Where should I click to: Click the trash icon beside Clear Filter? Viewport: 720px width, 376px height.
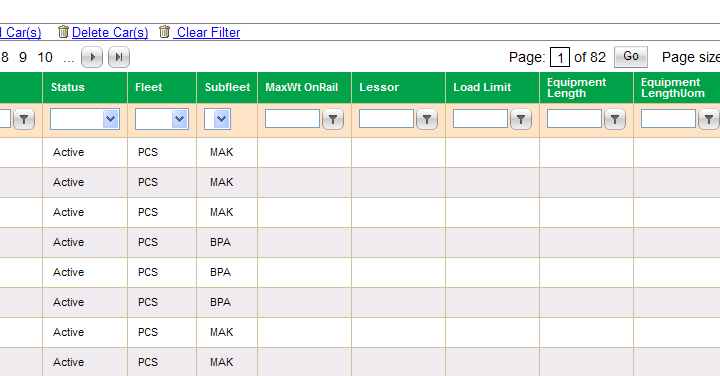(x=164, y=32)
